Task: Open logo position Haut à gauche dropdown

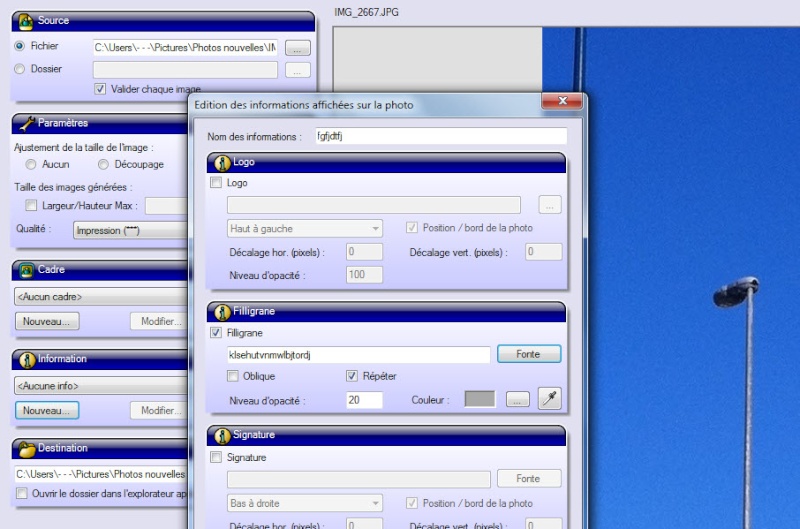Action: 305,229
